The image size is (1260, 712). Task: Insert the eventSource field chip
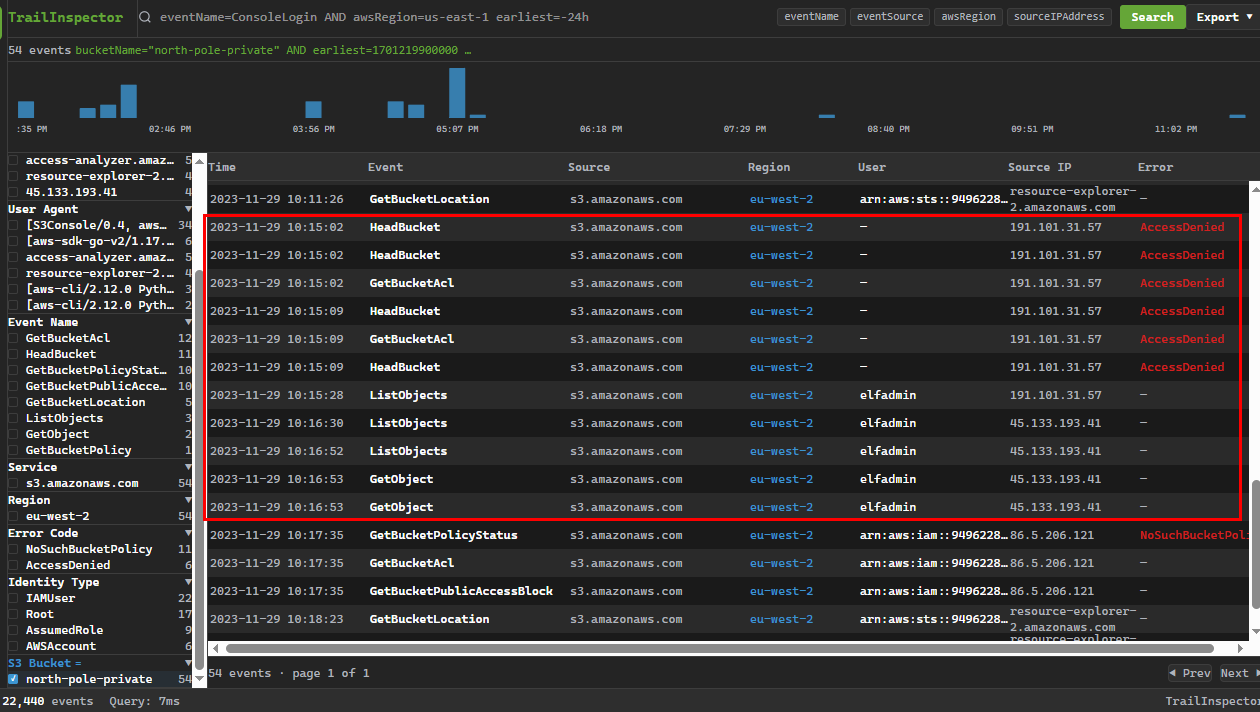coord(889,17)
